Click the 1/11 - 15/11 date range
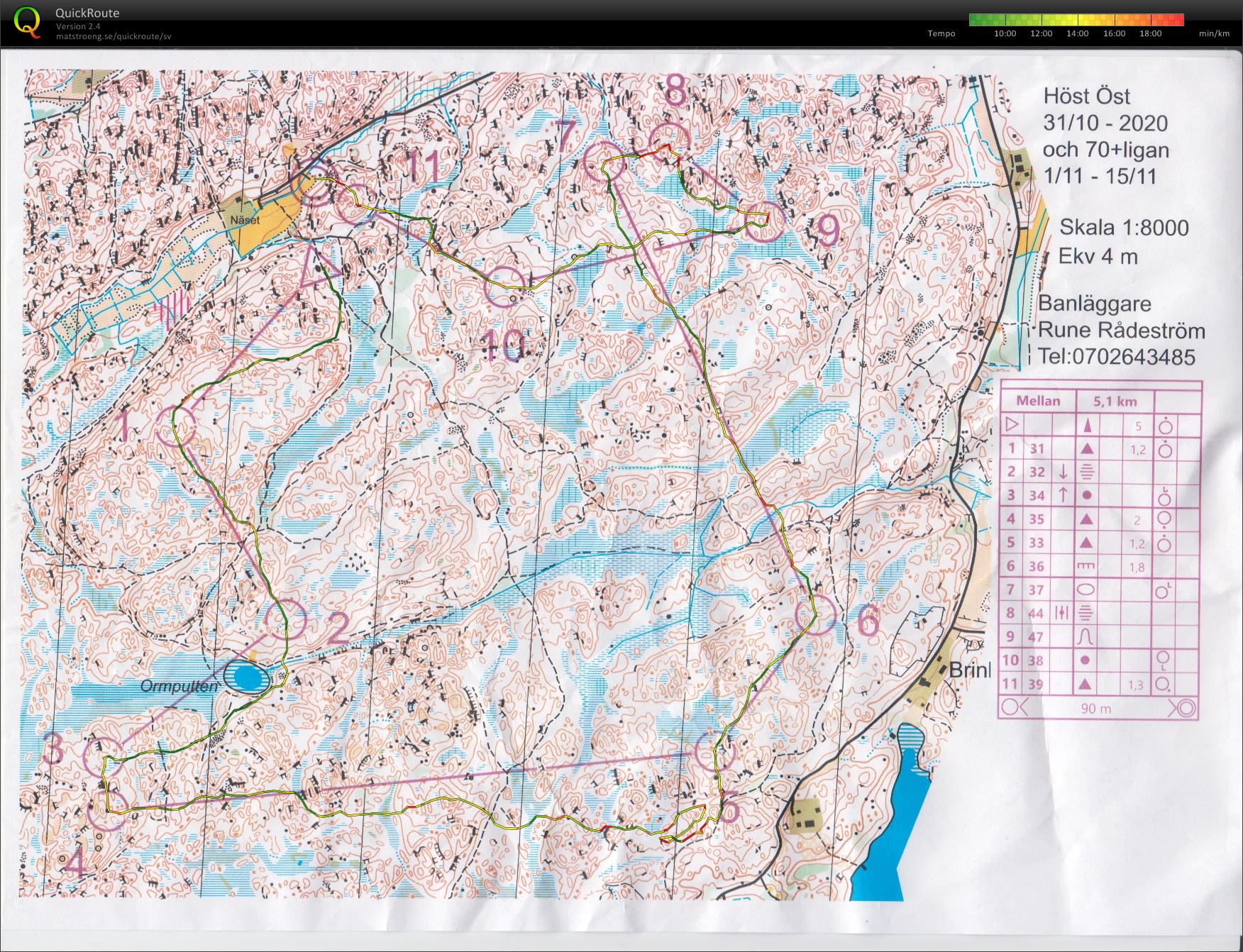Viewport: 1243px width, 952px height. (x=1100, y=175)
